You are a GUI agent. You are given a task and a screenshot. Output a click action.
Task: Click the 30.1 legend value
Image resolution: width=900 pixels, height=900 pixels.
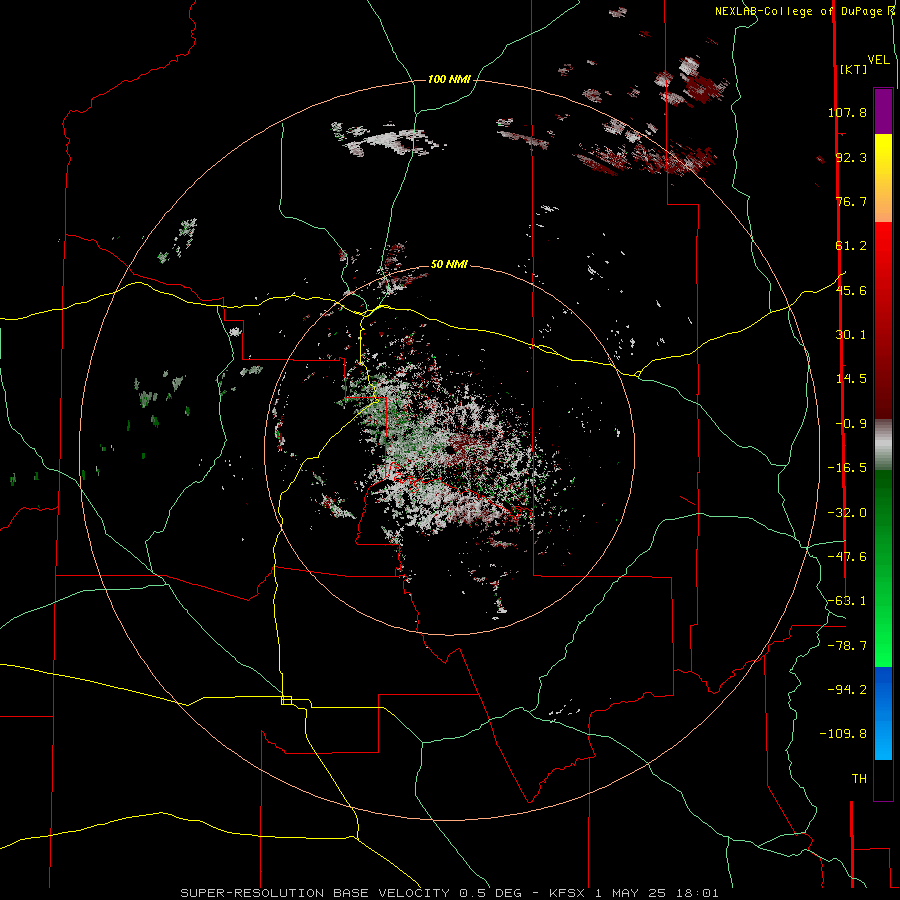[x=851, y=335]
